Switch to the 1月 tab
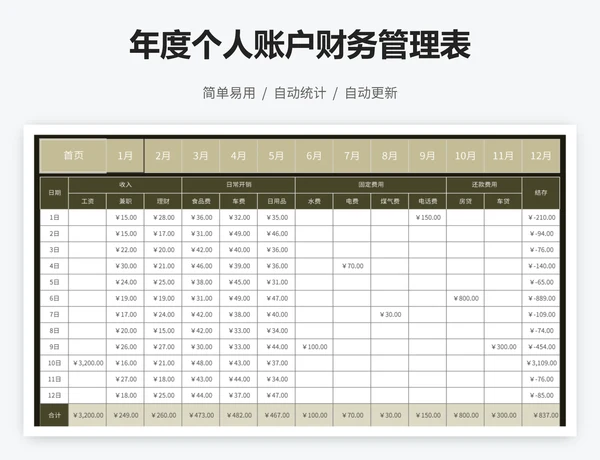The height and width of the screenshot is (460, 600). click(125, 156)
